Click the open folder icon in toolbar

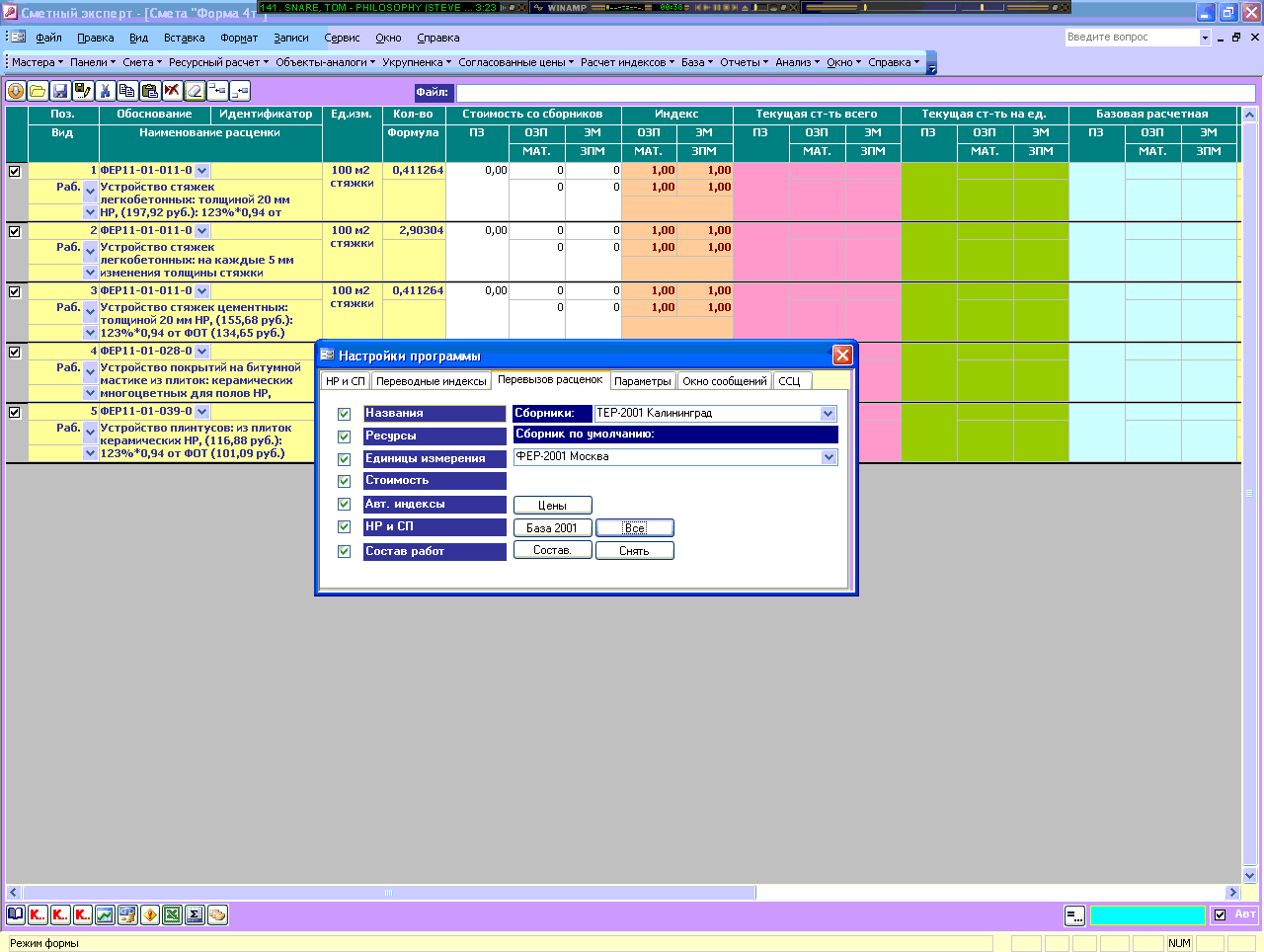pos(38,91)
